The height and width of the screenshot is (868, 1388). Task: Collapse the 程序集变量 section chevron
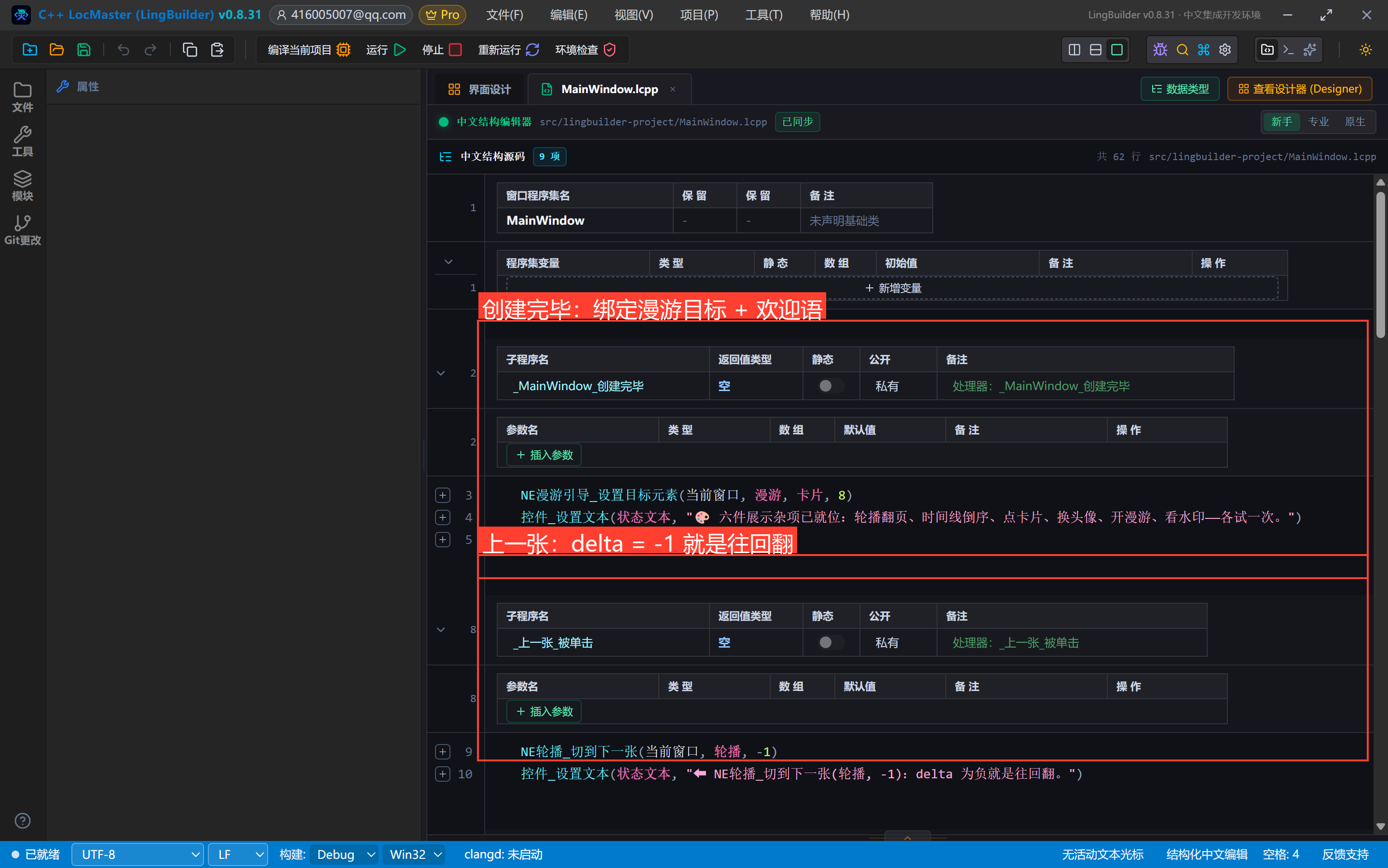(449, 262)
